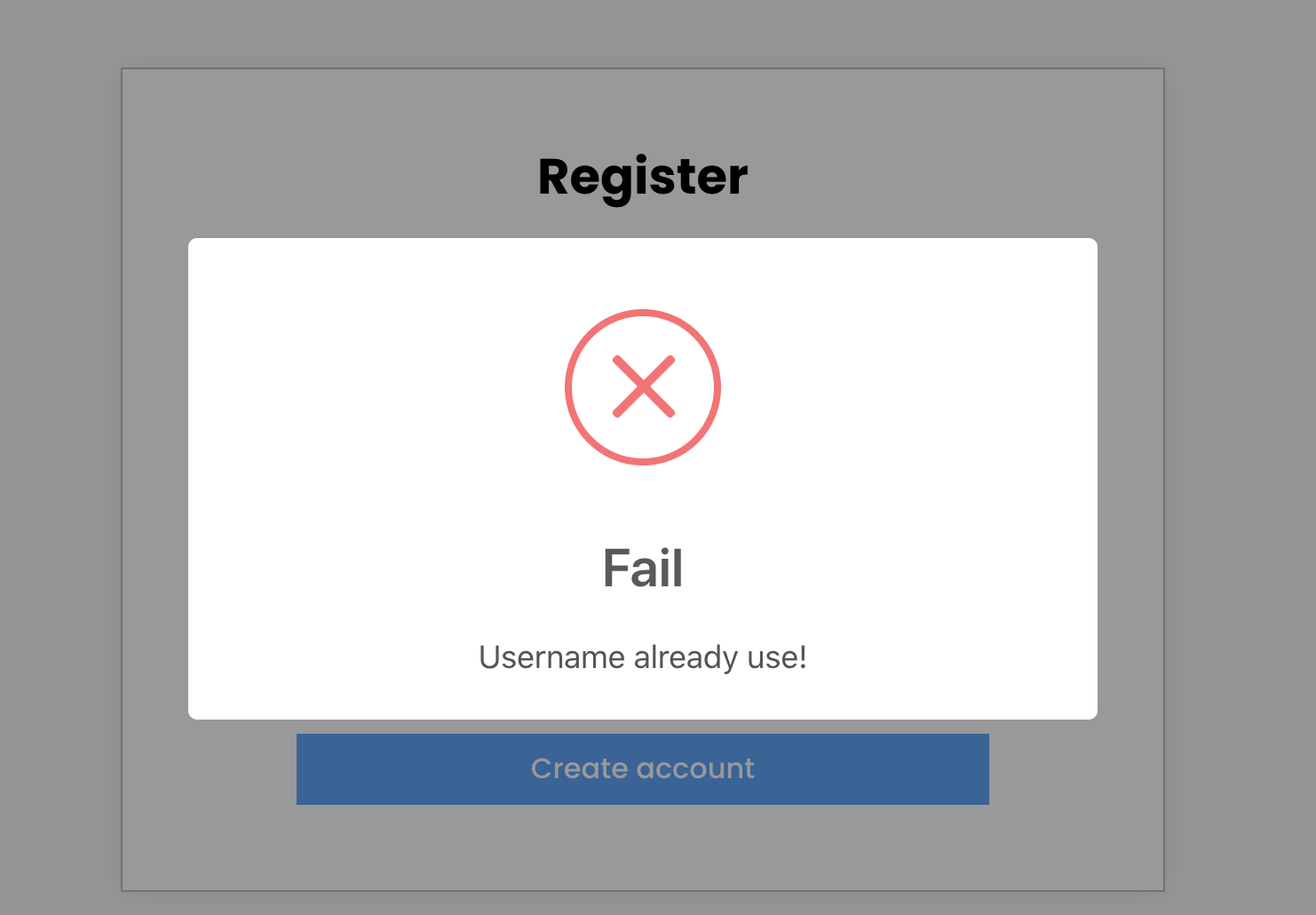Click the empty space below the Fail text
This screenshot has width=1316, height=915.
pyautogui.click(x=643, y=613)
